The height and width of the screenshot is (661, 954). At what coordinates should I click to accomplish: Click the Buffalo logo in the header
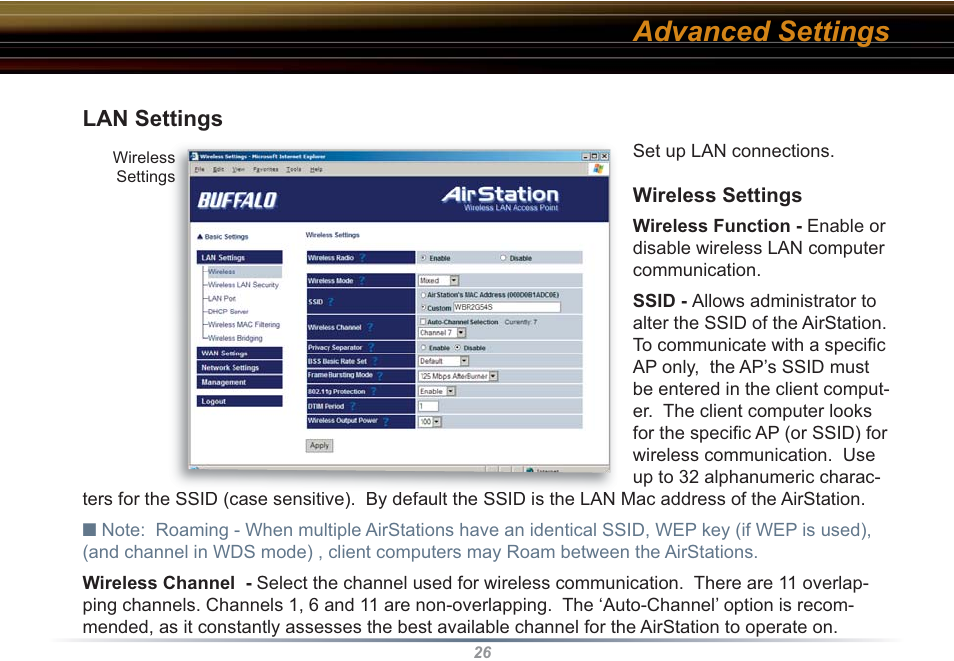[237, 200]
